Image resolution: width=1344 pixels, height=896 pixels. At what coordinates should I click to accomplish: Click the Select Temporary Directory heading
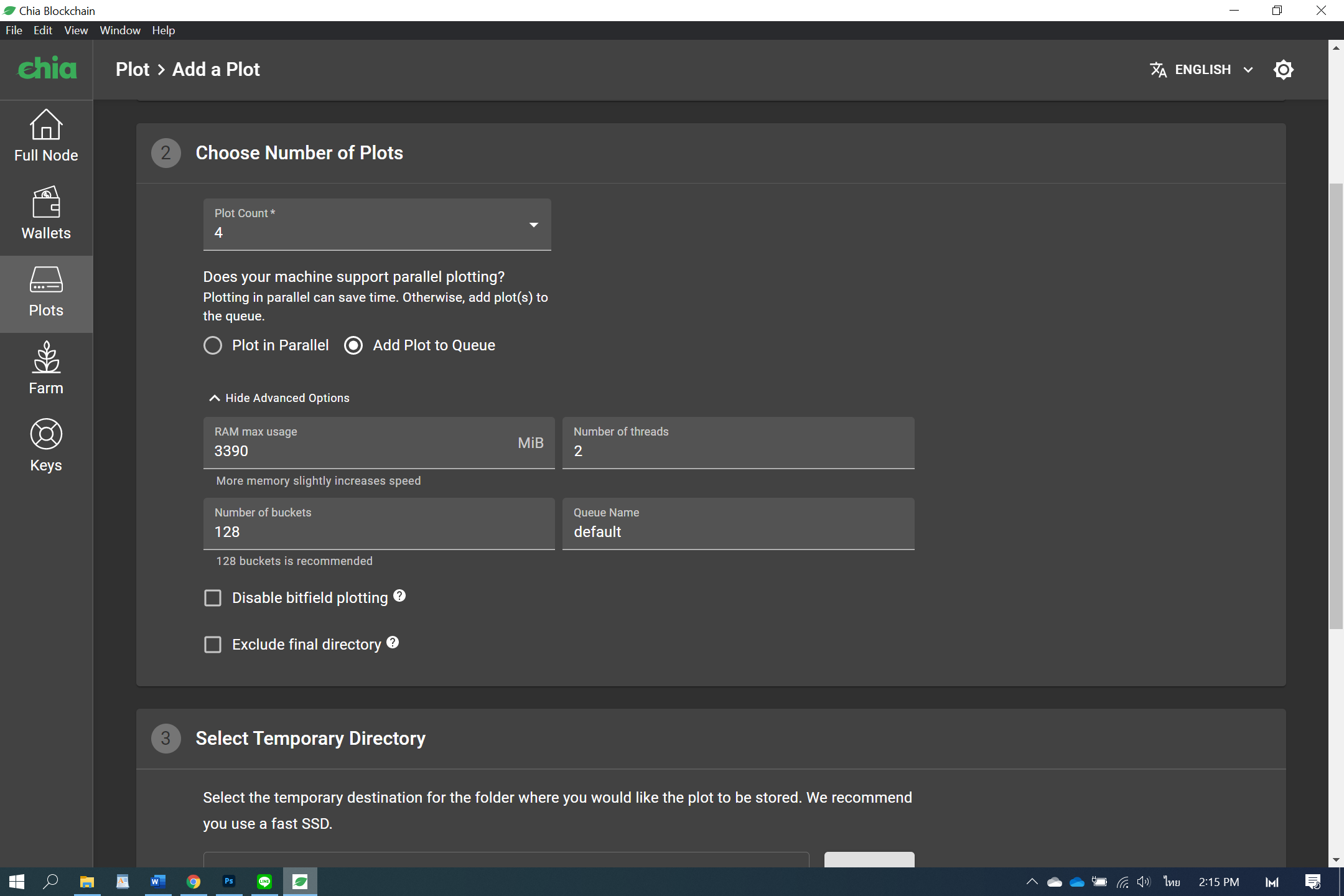[310, 739]
